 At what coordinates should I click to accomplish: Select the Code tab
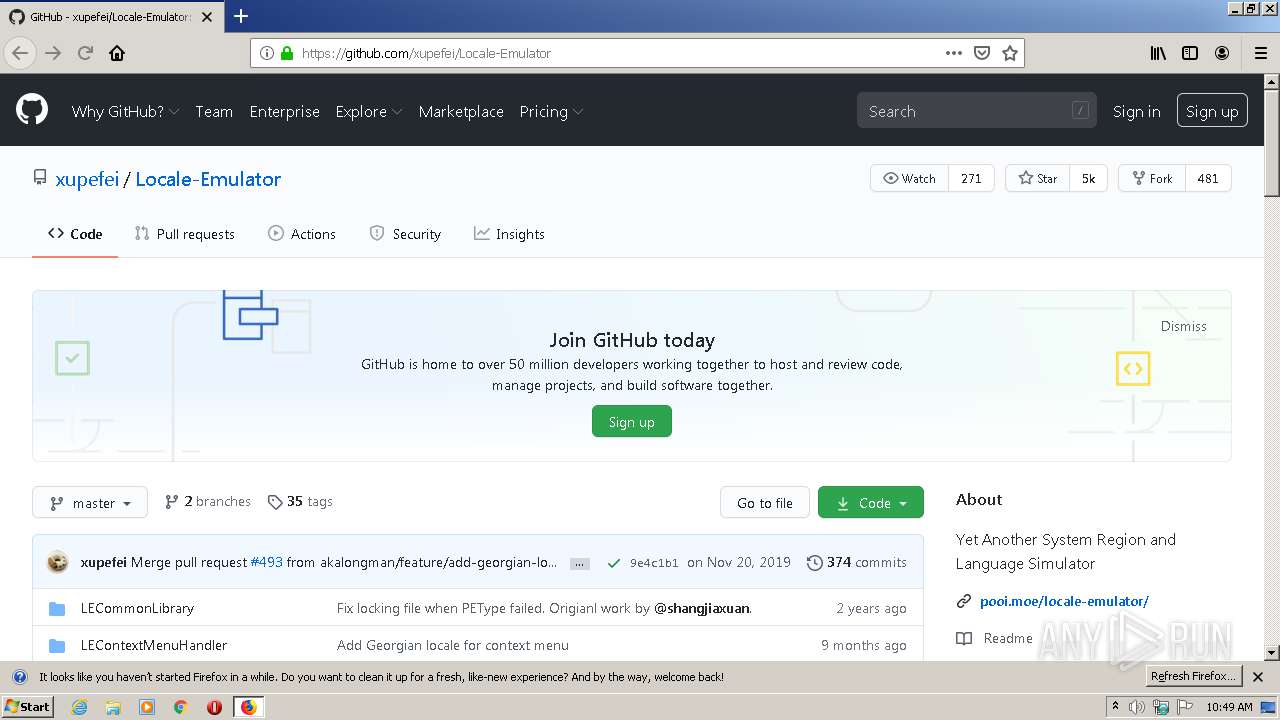tap(75, 234)
